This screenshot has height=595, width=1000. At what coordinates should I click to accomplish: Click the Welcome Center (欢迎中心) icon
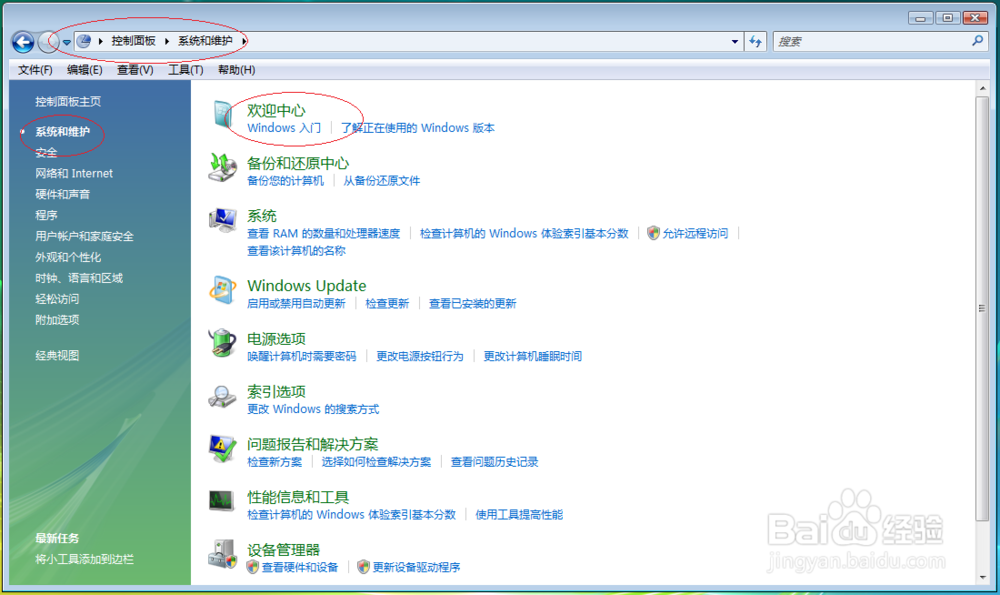223,115
